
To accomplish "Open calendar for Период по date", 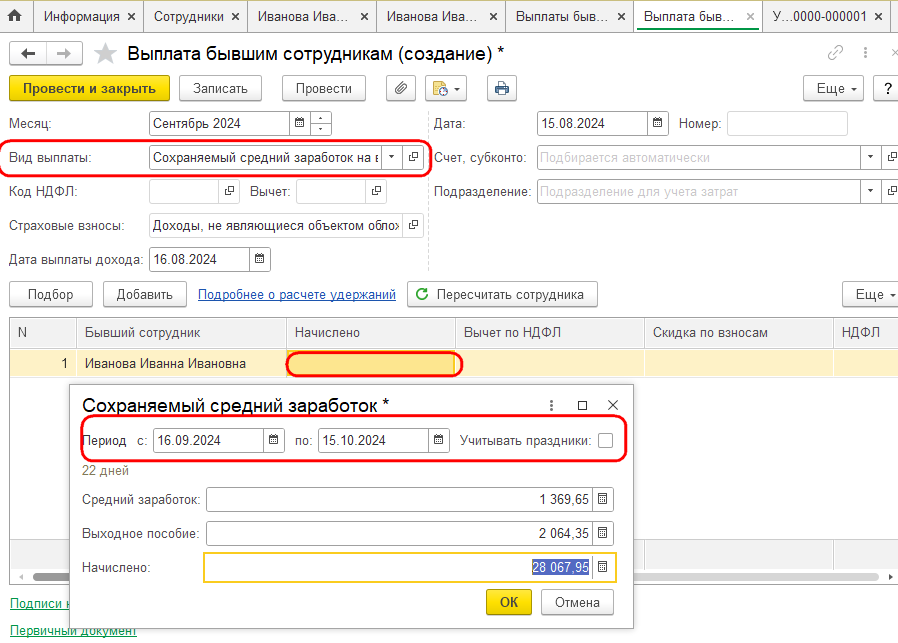I will [x=439, y=440].
